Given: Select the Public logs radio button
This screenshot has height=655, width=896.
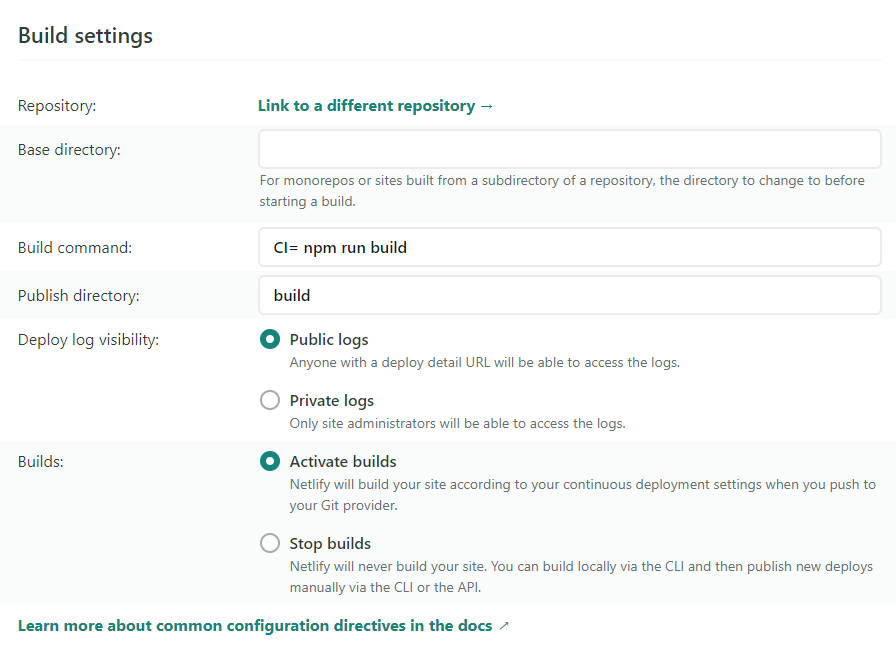Looking at the screenshot, I should tap(270, 340).
